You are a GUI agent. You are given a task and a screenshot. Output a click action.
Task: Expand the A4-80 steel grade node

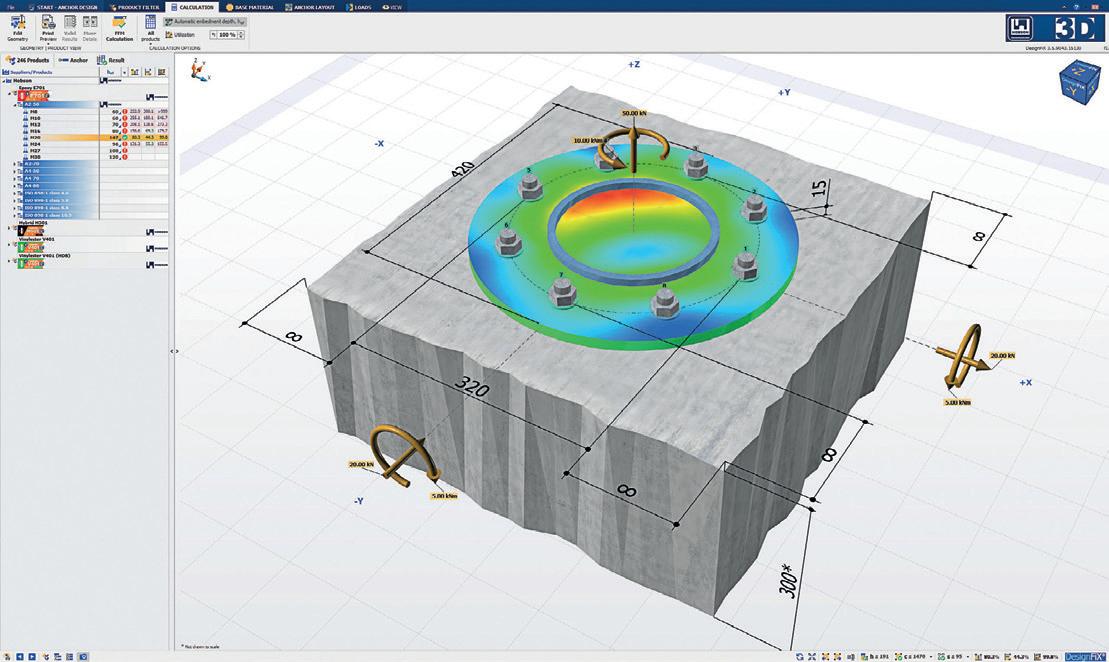(15, 186)
